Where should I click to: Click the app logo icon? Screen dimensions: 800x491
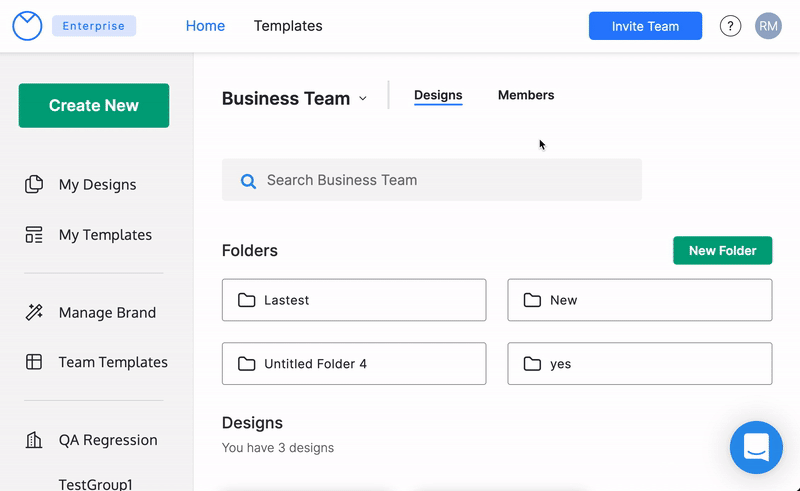point(27,26)
